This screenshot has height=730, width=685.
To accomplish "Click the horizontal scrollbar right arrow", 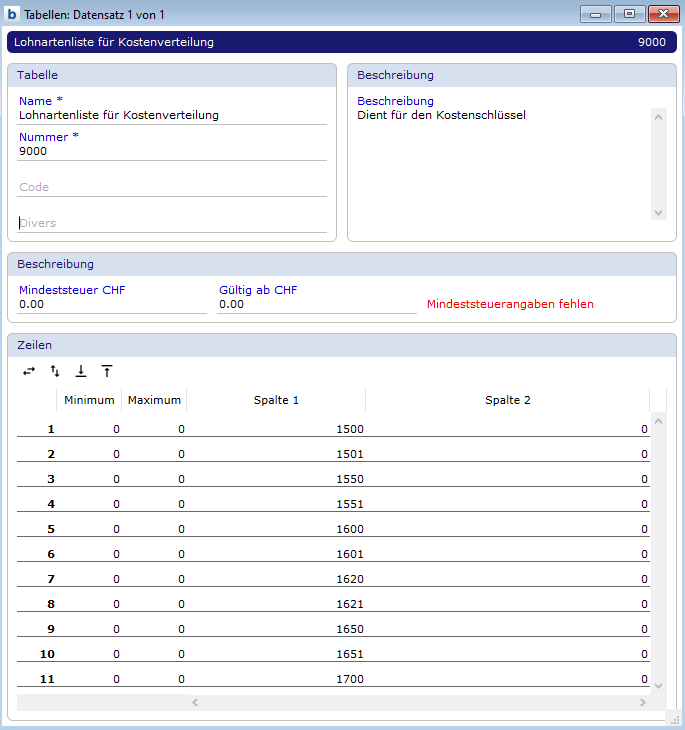I will [x=642, y=703].
